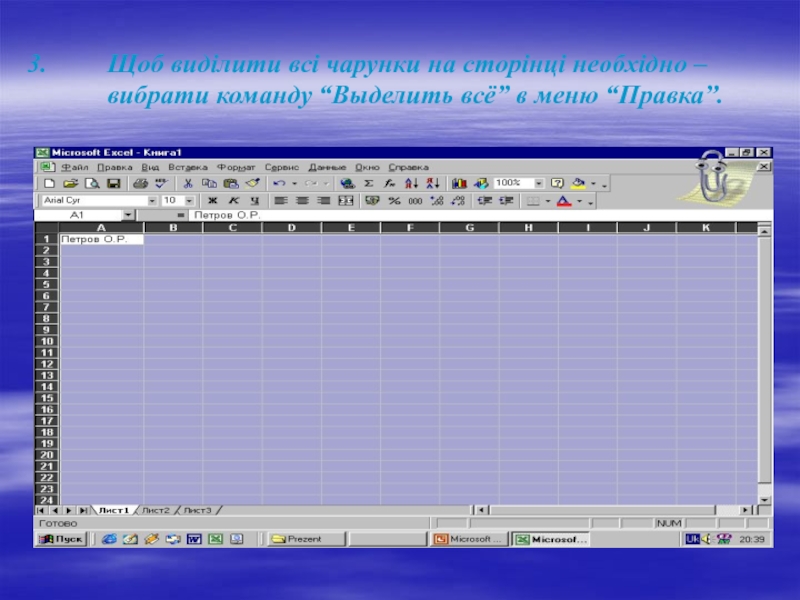Click the Save (floppy disk) toolbar icon
Viewport: 800px width, 600px height.
(113, 184)
